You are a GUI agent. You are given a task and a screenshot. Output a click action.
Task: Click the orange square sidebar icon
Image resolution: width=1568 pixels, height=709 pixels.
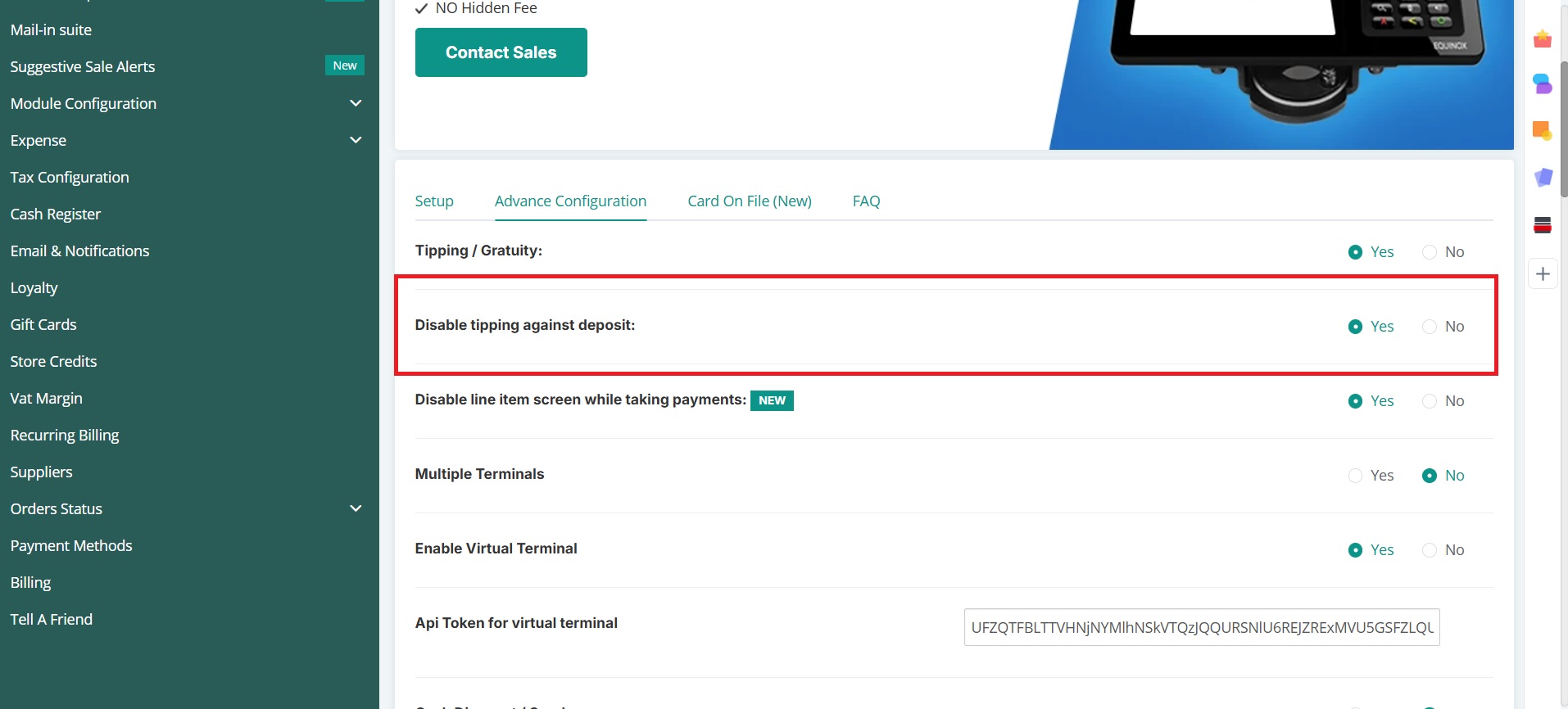point(1543,130)
